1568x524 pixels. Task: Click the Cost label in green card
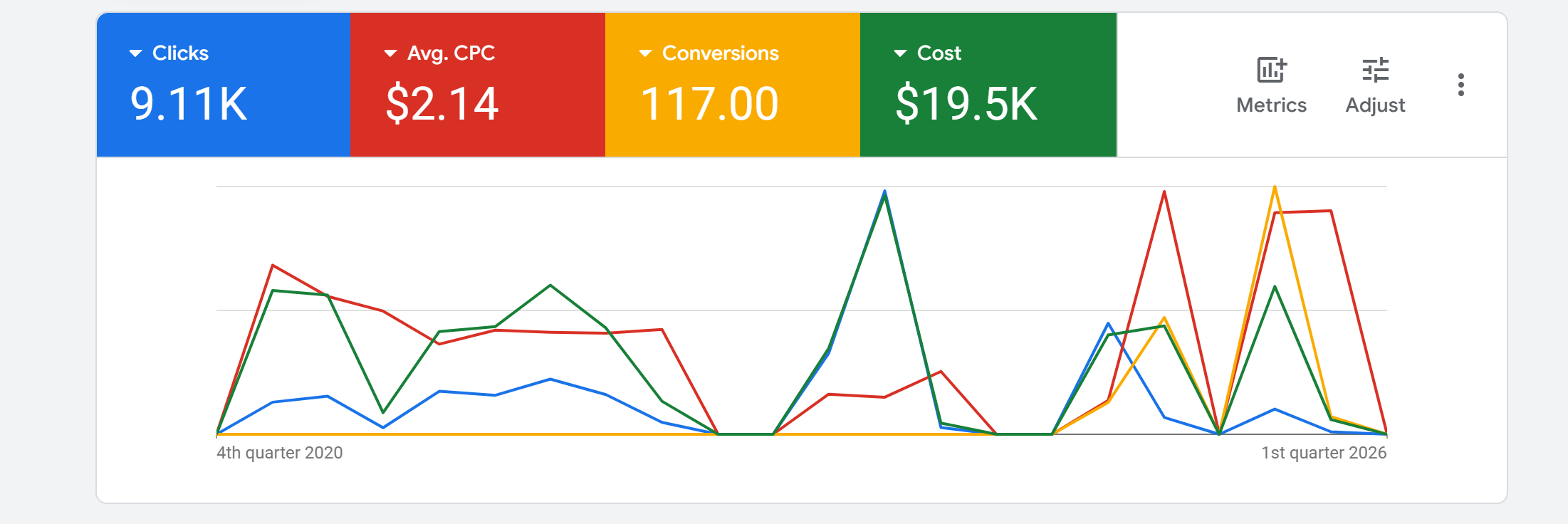[x=939, y=53]
